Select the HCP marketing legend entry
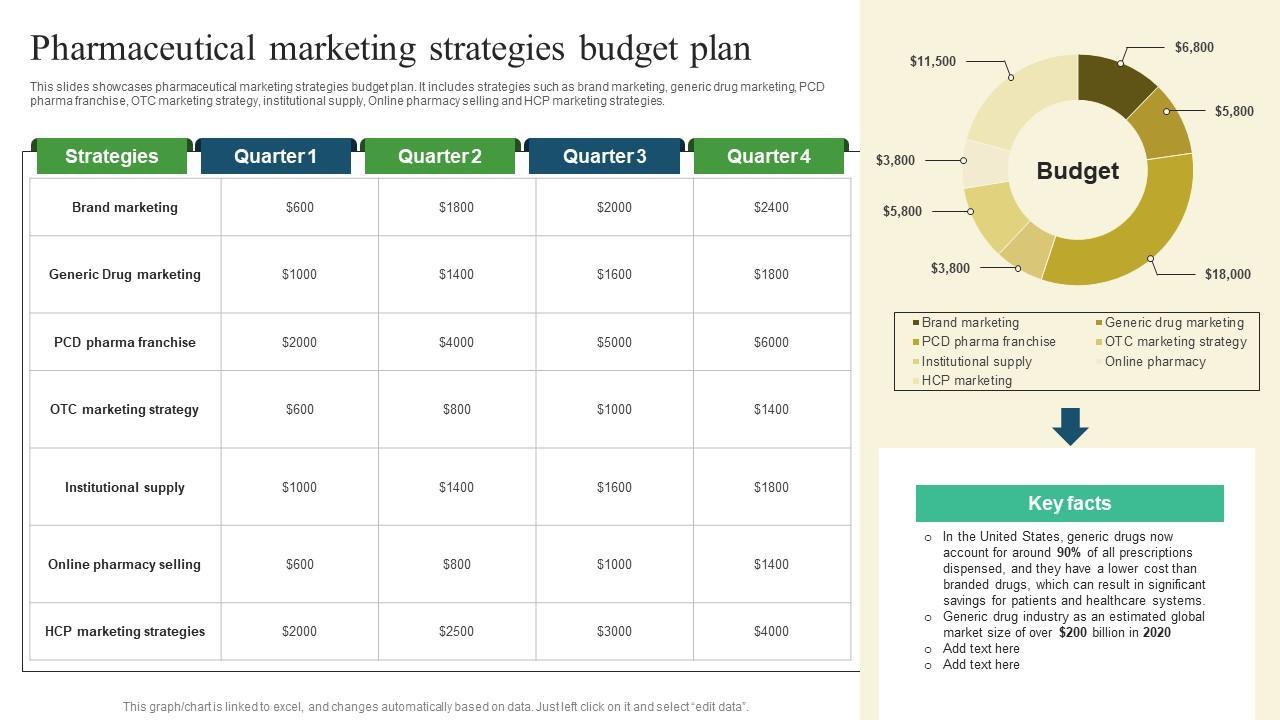The height and width of the screenshot is (720, 1280). click(x=966, y=381)
